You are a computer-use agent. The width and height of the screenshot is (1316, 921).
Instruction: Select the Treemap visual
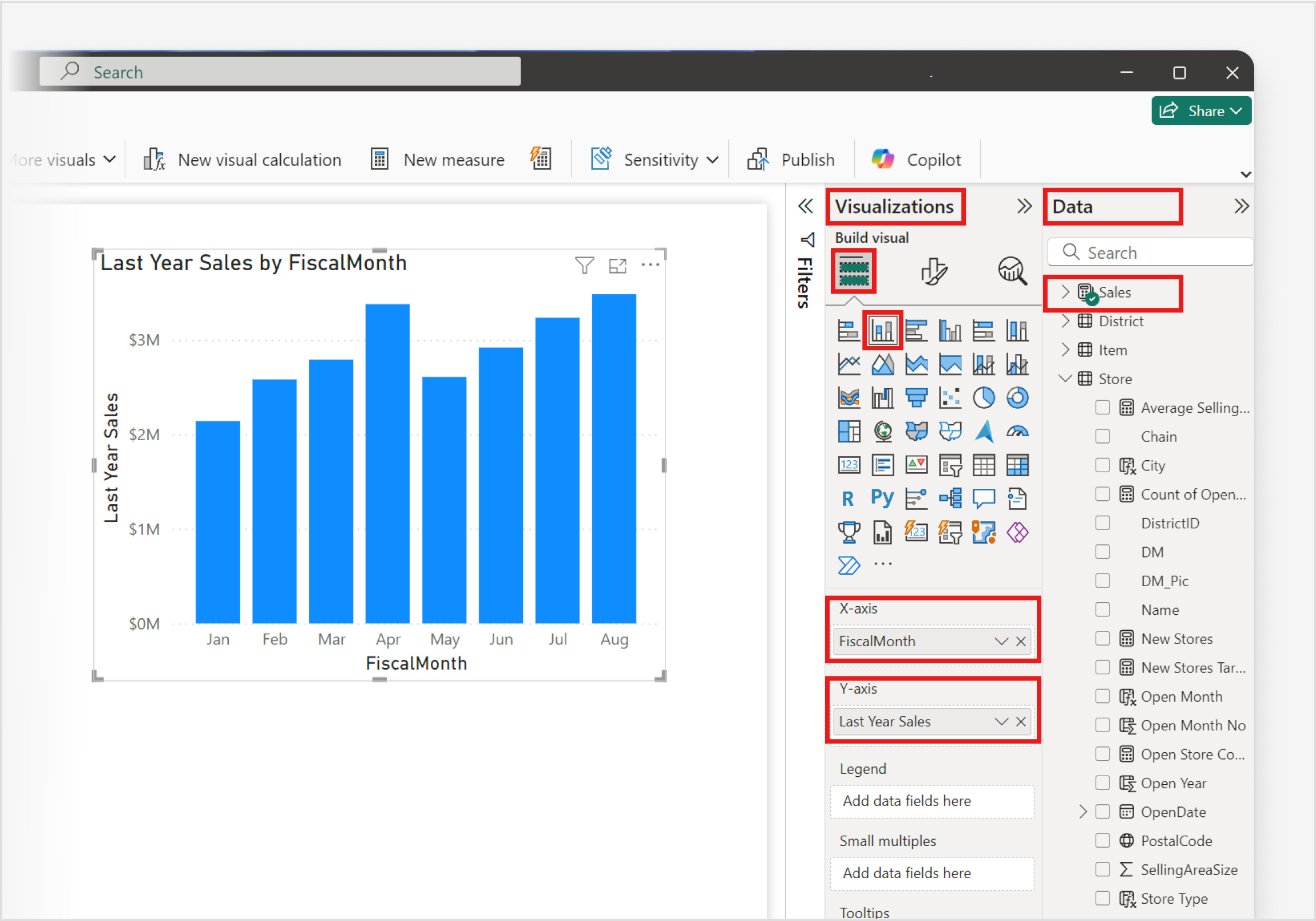[849, 431]
